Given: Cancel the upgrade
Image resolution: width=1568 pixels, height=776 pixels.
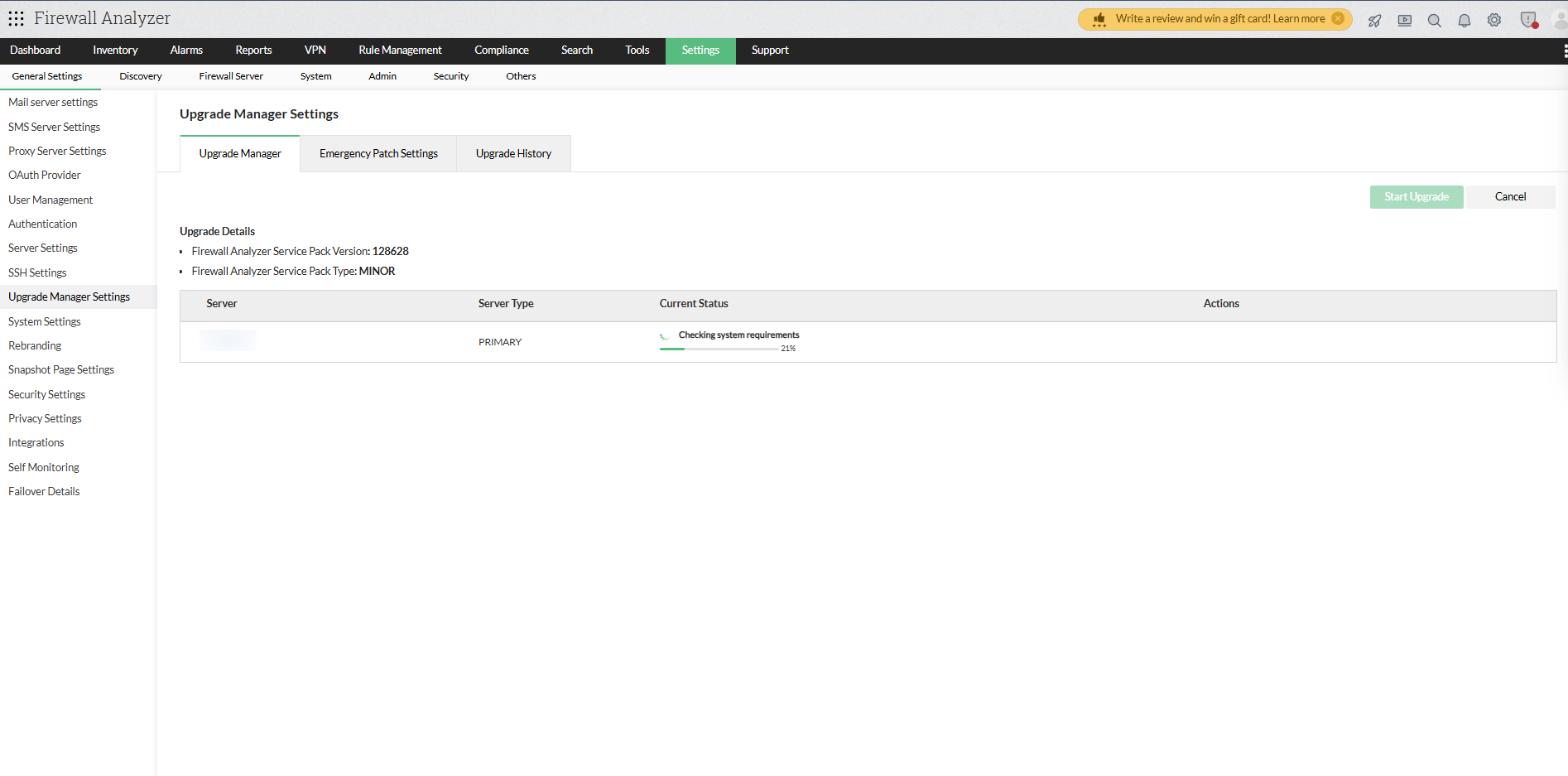Looking at the screenshot, I should coord(1511,197).
